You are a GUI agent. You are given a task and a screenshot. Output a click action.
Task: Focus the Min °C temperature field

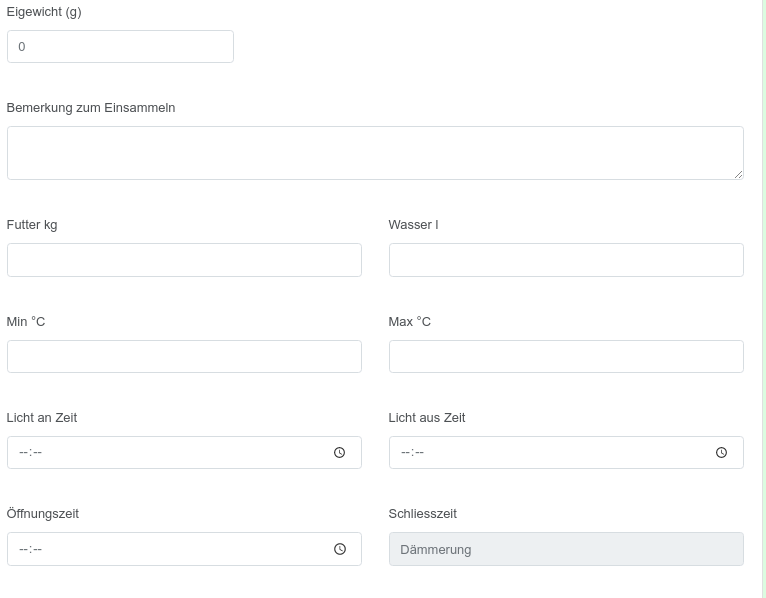[x=184, y=357]
